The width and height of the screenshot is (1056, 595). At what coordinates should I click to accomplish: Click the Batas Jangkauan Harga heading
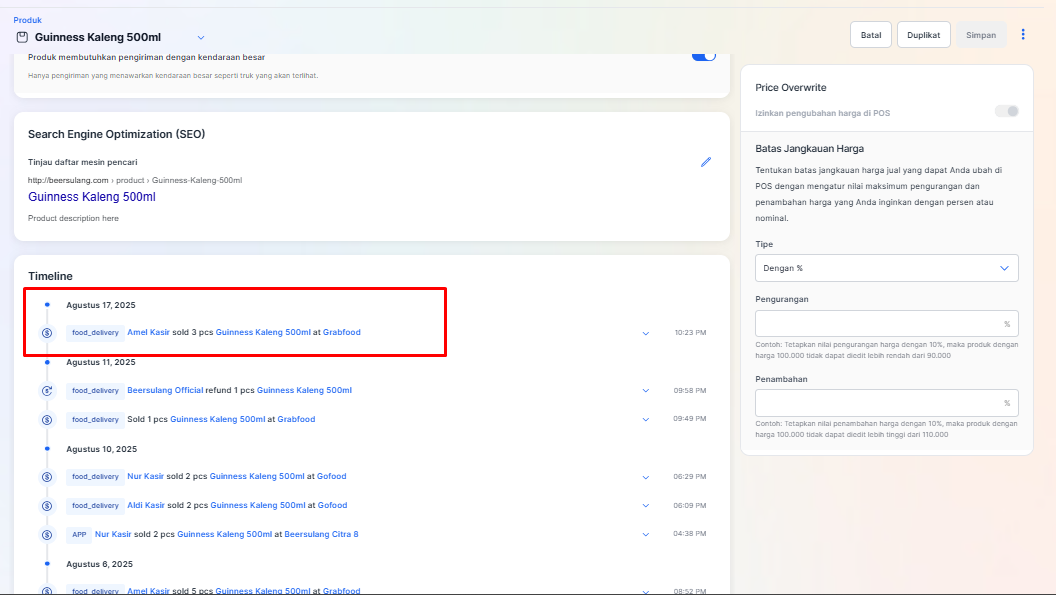point(810,149)
